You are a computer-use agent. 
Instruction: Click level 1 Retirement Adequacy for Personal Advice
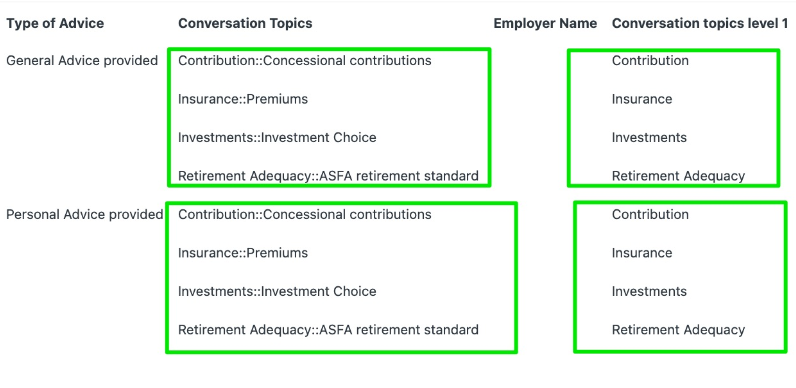coord(678,330)
